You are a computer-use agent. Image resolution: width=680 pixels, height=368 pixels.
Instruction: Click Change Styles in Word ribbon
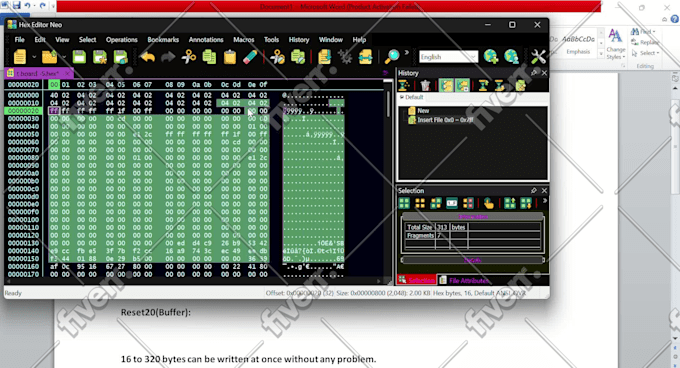coord(615,45)
